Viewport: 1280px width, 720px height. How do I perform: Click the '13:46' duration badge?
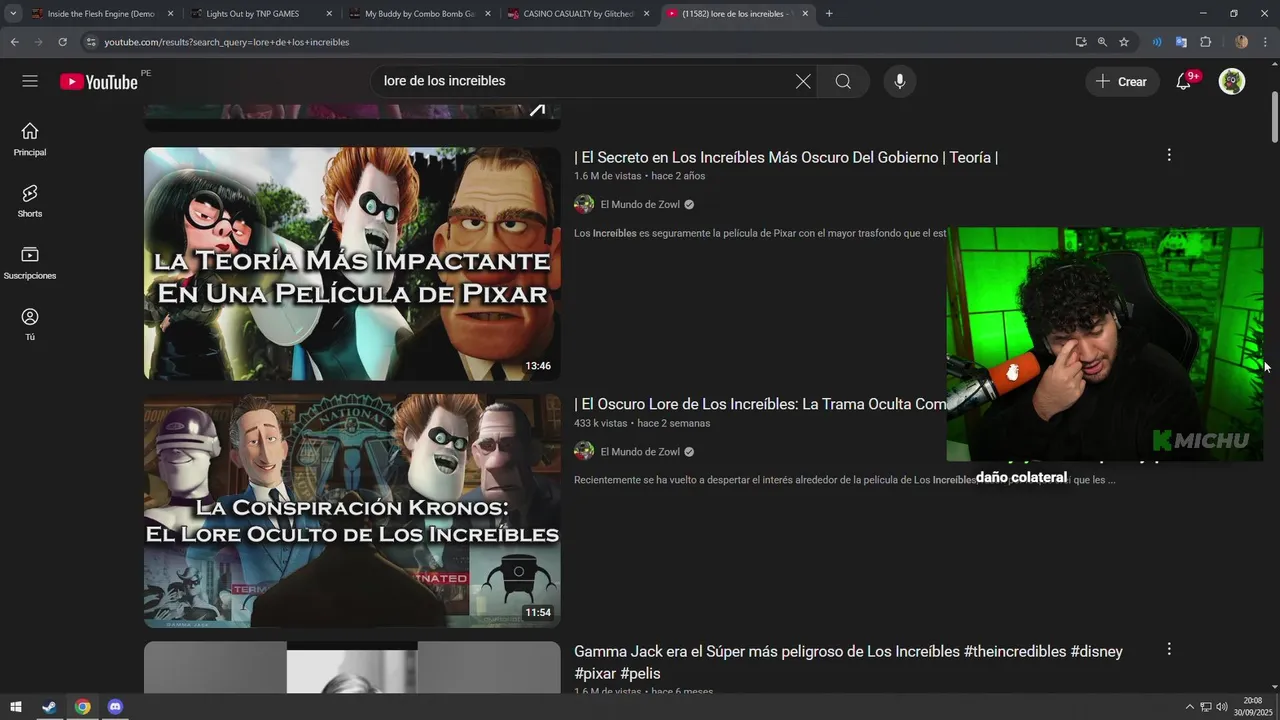coord(538,366)
